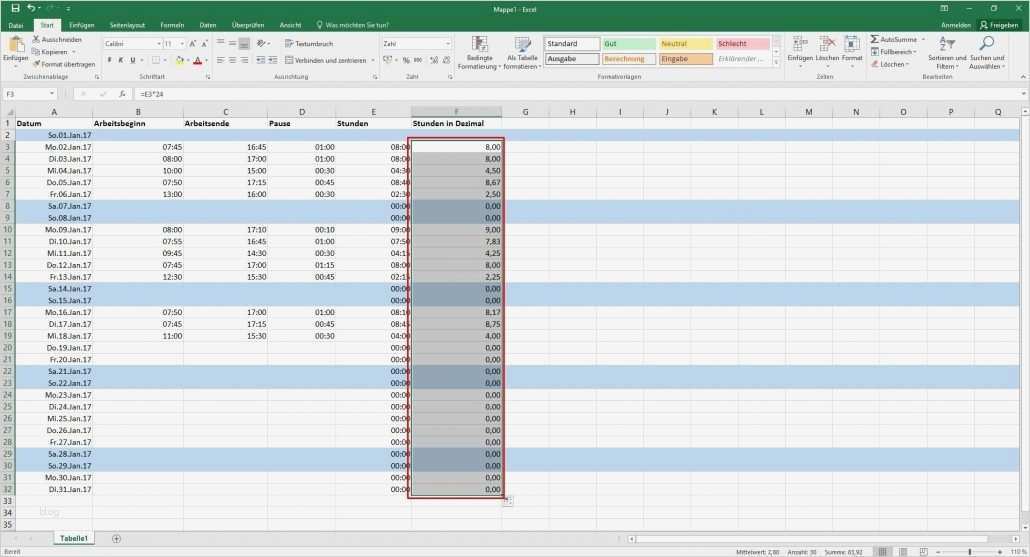Viewport: 1030px width, 557px height.
Task: Open the Überprüfen tab
Action: tap(248, 25)
